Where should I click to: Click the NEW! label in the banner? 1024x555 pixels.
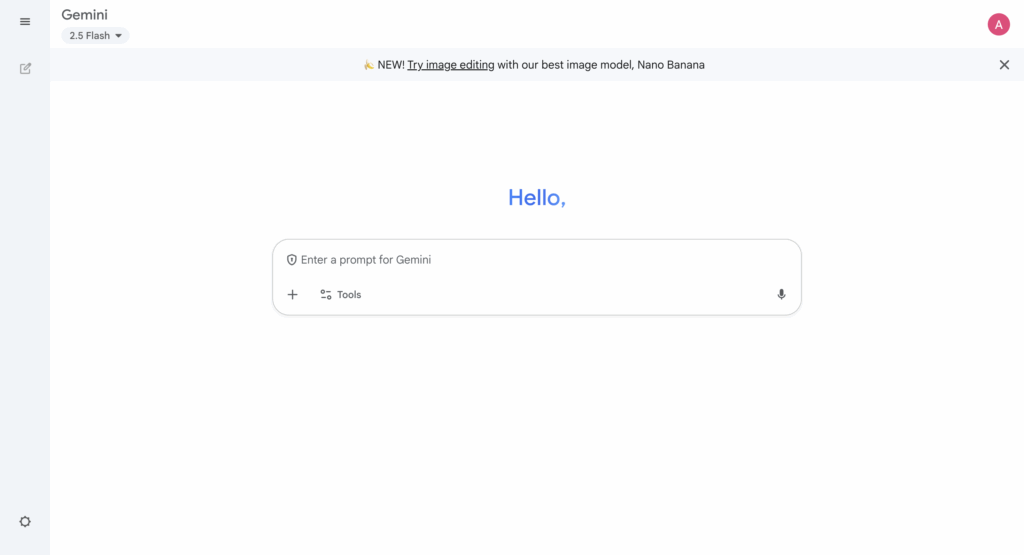(391, 65)
